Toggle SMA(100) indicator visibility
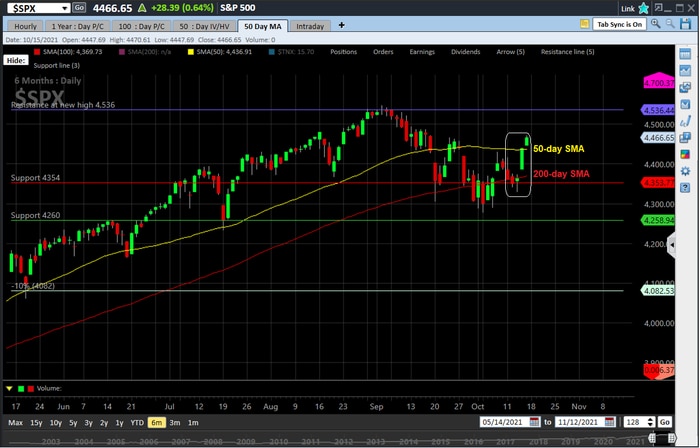The height and width of the screenshot is (448, 700). [x=68, y=52]
